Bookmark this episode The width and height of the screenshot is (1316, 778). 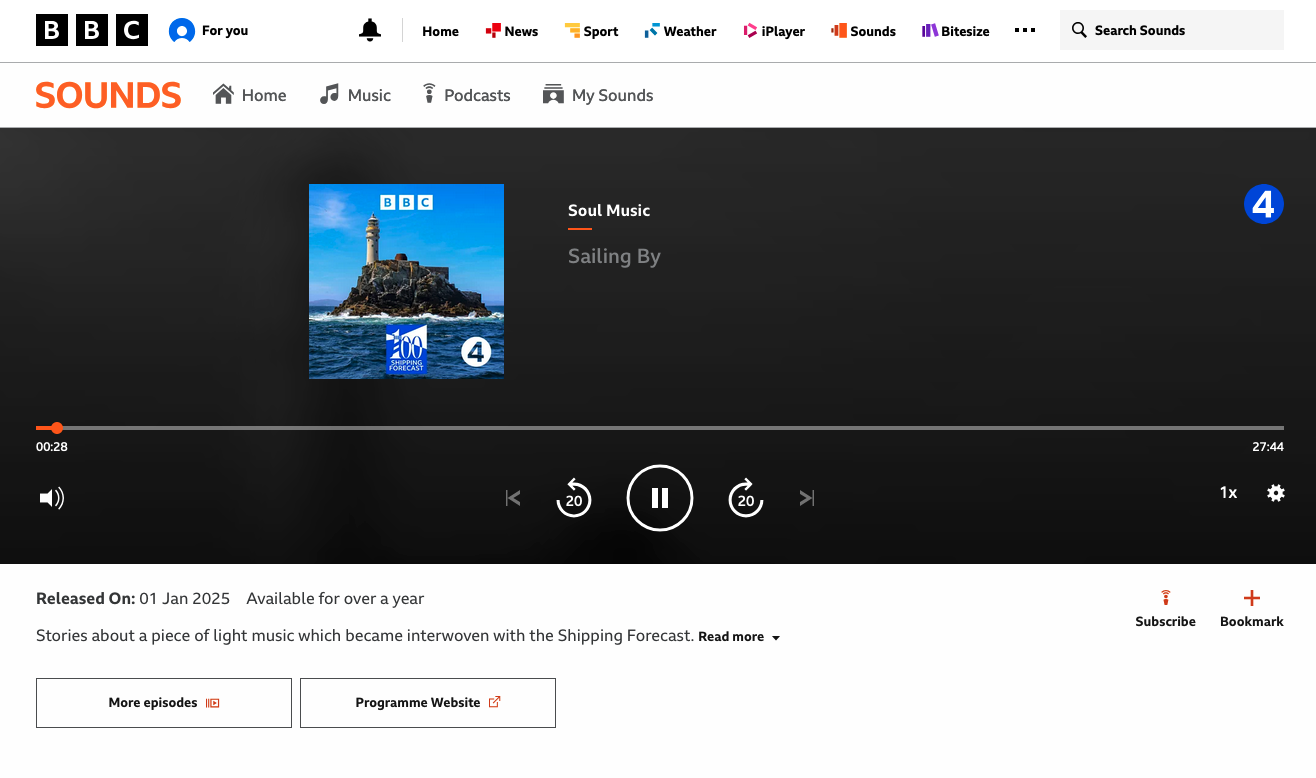(x=1251, y=608)
